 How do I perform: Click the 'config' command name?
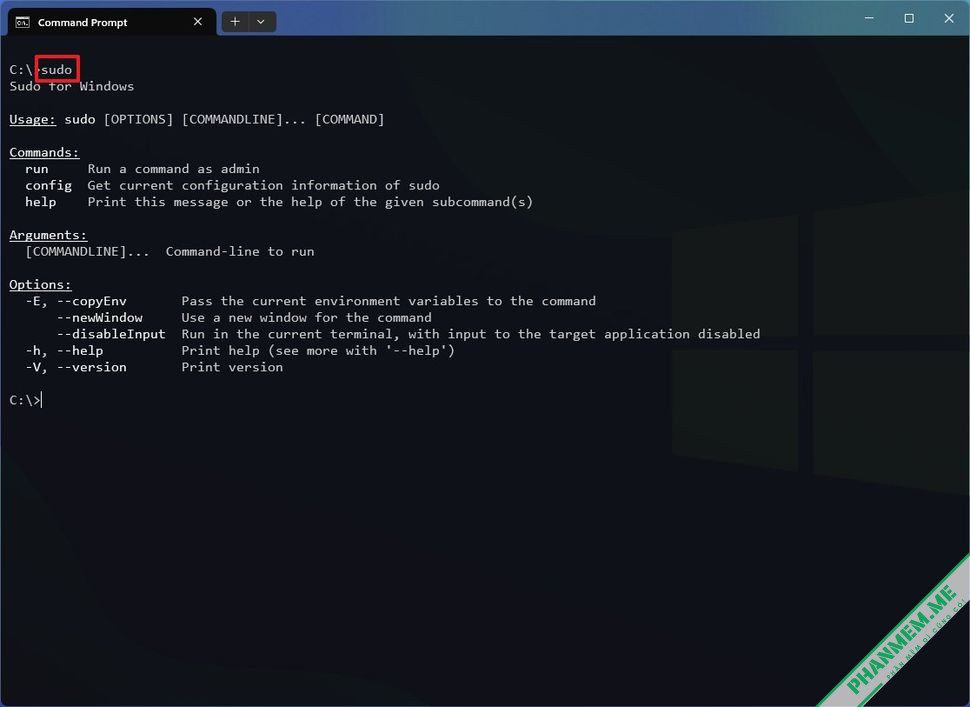point(48,186)
